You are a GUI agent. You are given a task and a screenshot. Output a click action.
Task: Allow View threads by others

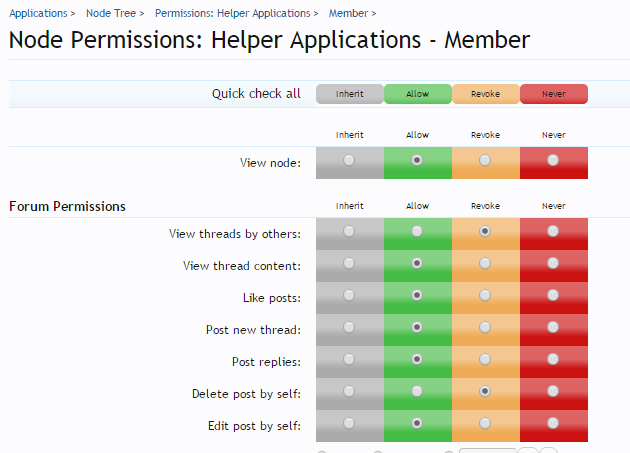click(417, 231)
